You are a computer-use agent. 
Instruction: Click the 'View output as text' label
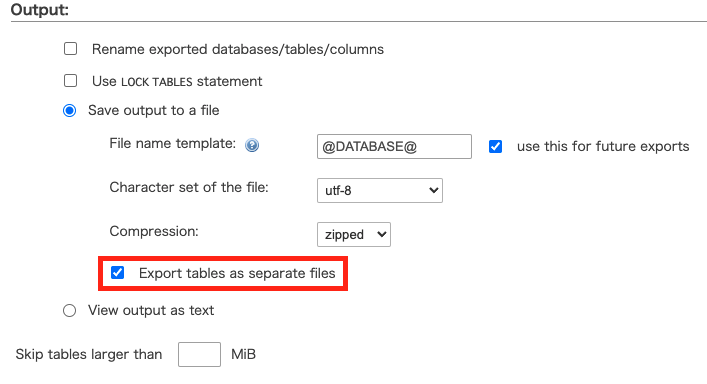tap(151, 311)
